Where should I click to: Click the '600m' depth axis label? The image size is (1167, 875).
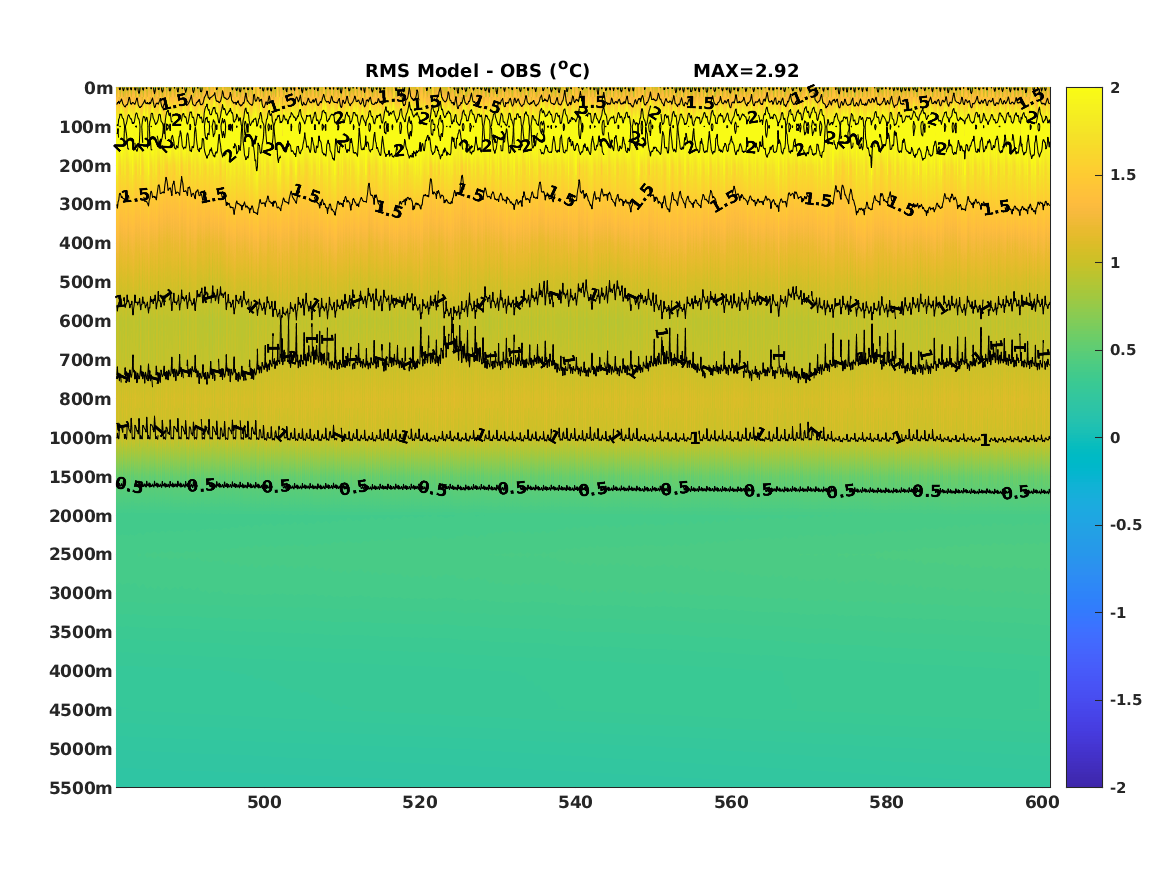[x=86, y=321]
